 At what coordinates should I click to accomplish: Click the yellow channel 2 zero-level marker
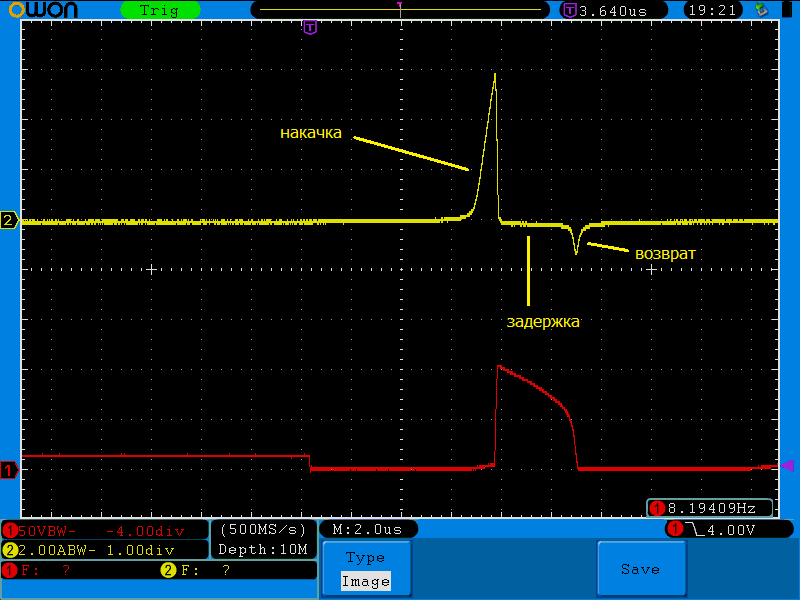[x=9, y=221]
